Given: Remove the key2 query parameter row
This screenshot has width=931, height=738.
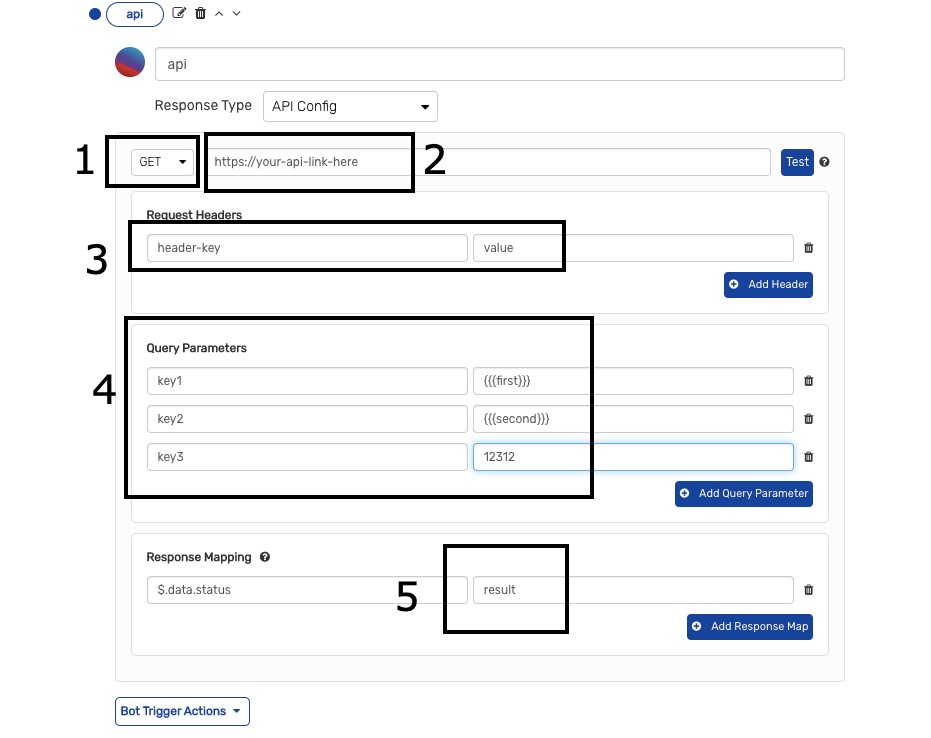Looking at the screenshot, I should (809, 419).
